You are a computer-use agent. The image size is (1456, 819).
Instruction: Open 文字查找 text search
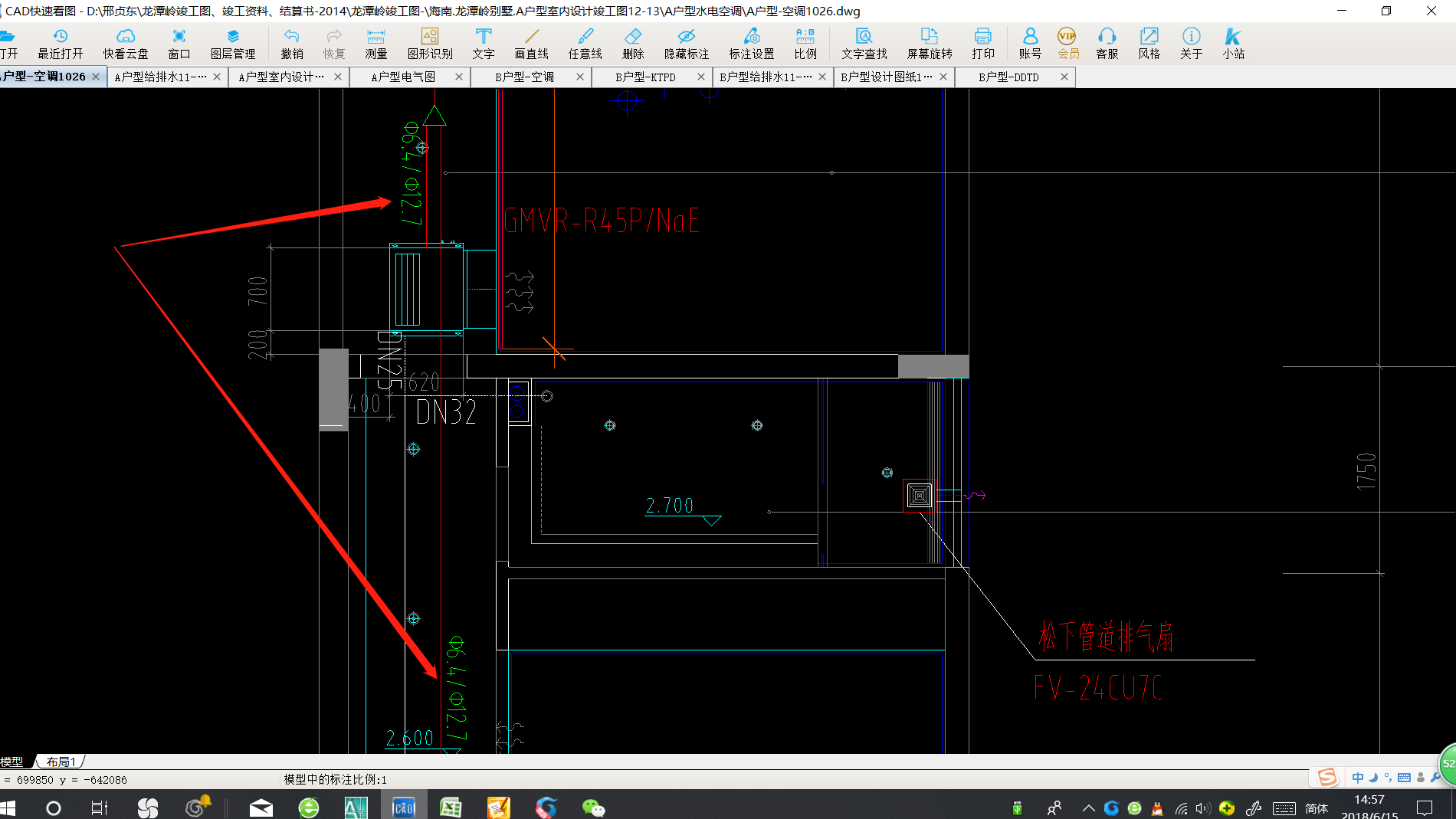(864, 44)
